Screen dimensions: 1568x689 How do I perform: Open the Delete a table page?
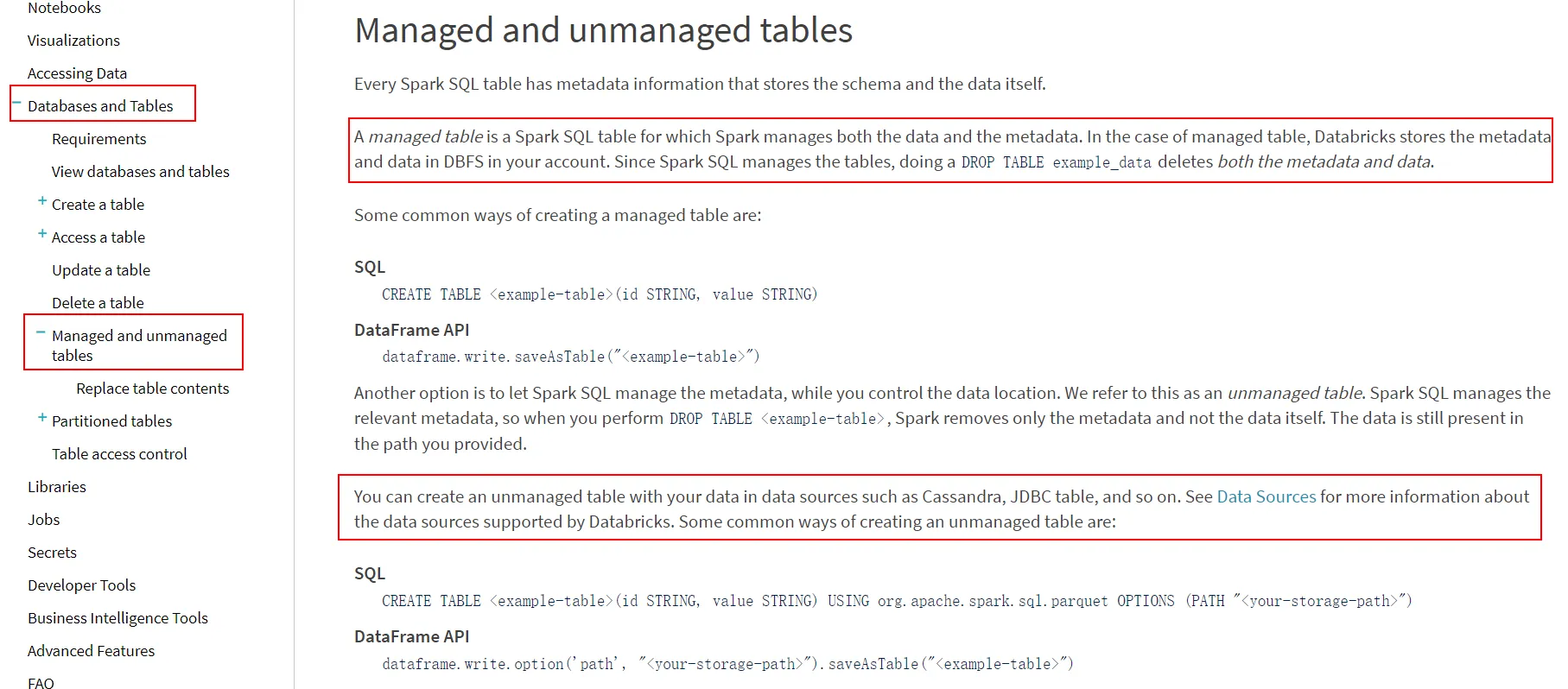98,303
